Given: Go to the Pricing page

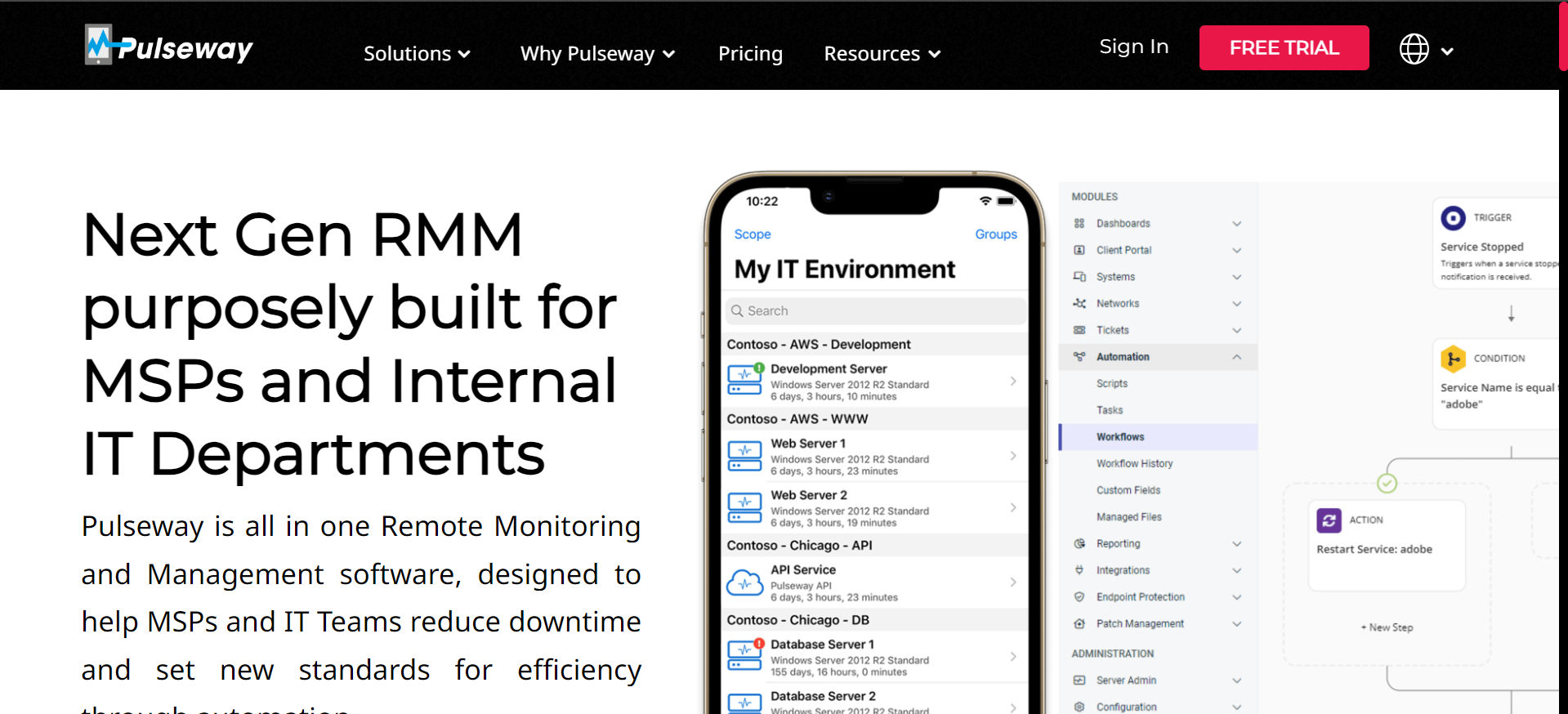Looking at the screenshot, I should coord(750,54).
